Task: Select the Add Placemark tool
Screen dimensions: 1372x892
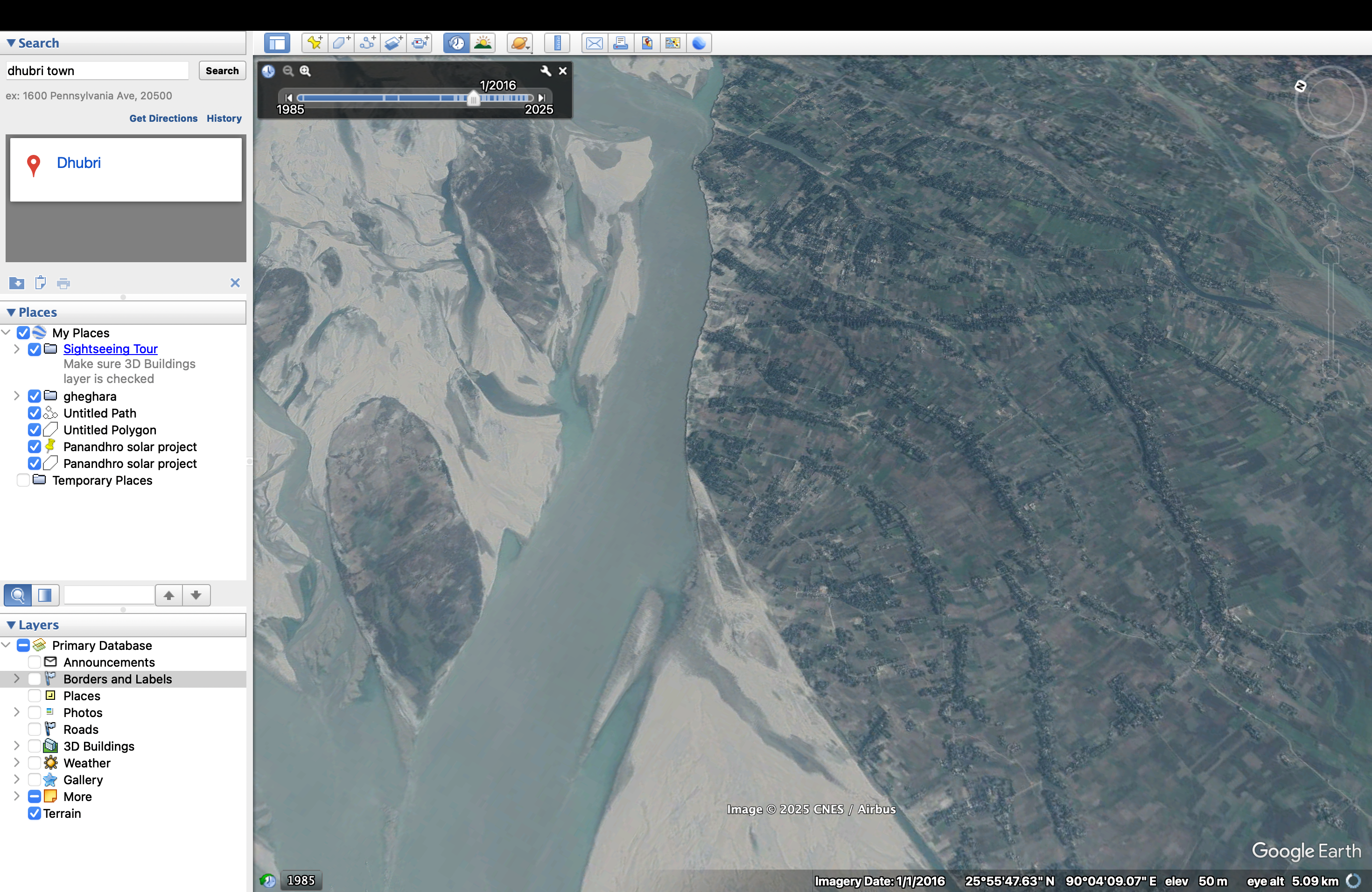Action: tap(314, 42)
